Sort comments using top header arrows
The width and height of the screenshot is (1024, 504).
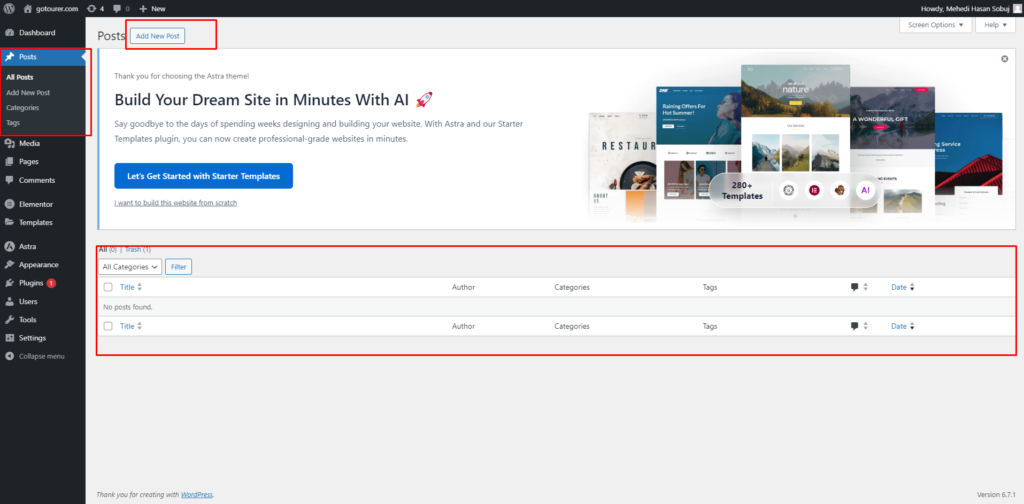865,287
